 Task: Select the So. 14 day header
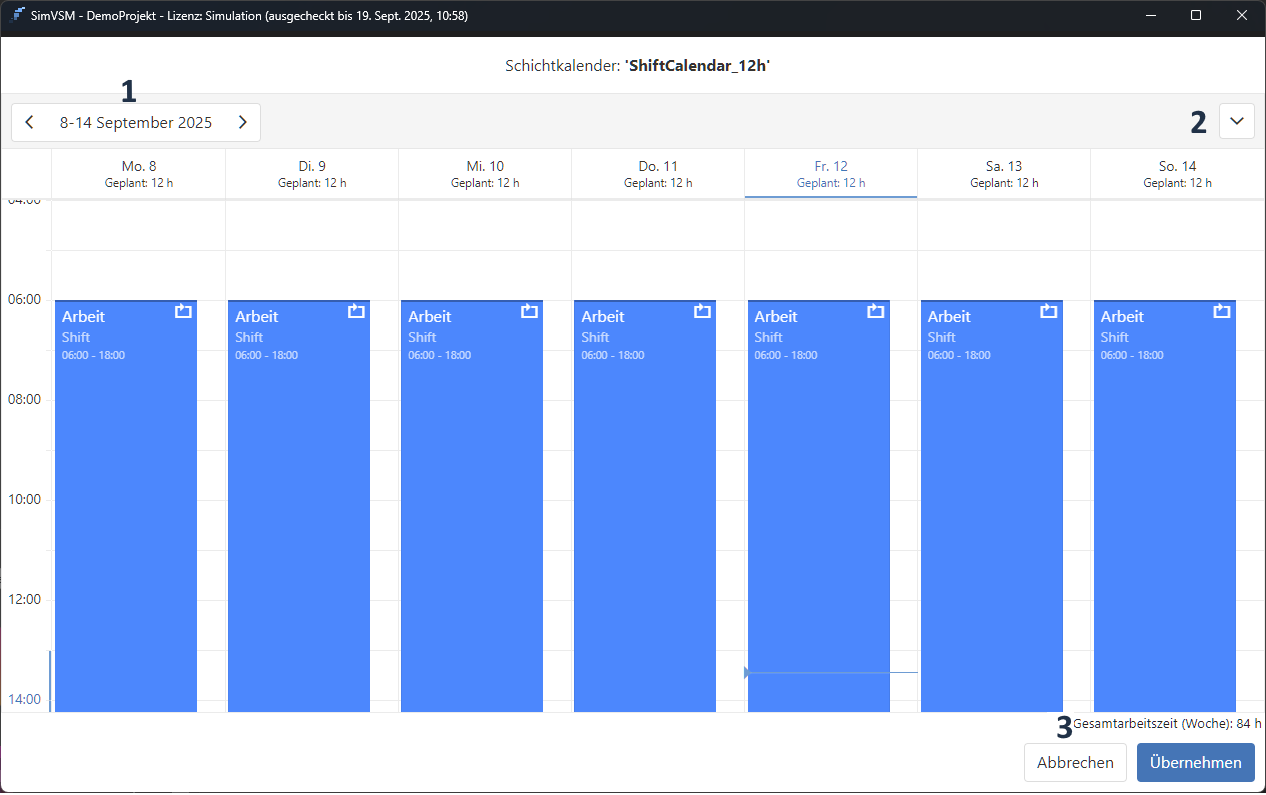[x=1177, y=174]
